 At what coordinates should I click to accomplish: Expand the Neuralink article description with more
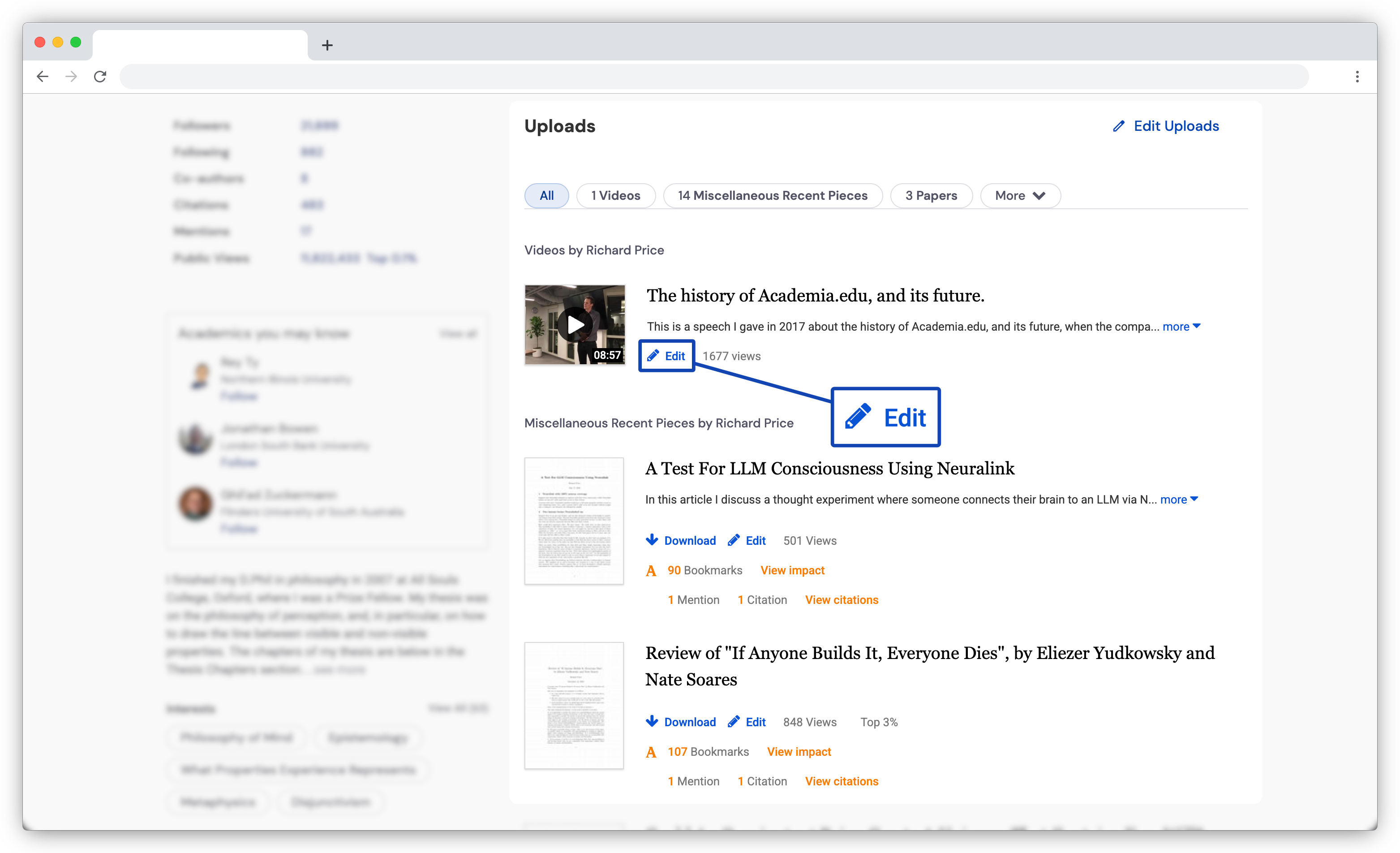click(x=1179, y=500)
